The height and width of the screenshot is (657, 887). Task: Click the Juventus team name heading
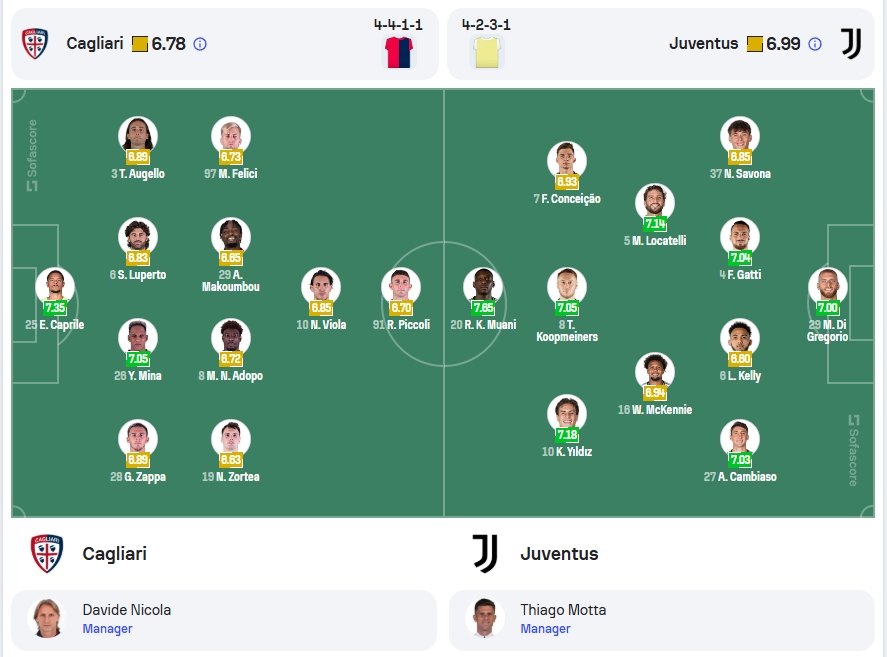pyautogui.click(x=559, y=553)
